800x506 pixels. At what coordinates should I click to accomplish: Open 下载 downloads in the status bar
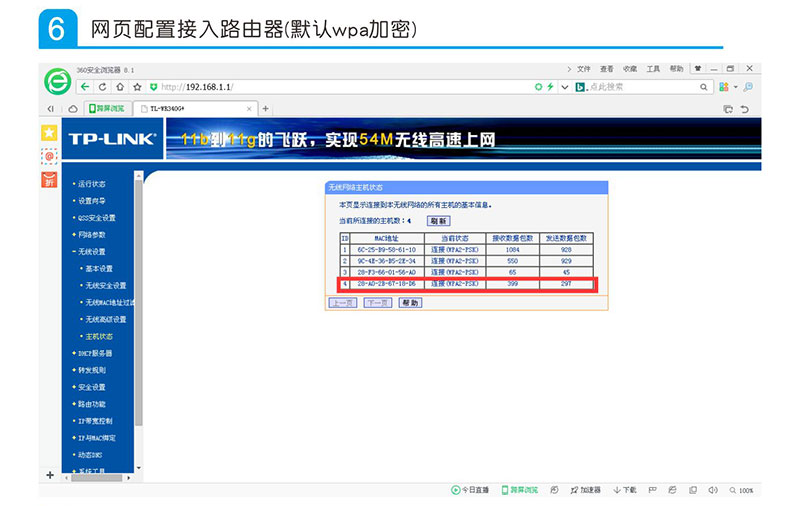[625, 490]
